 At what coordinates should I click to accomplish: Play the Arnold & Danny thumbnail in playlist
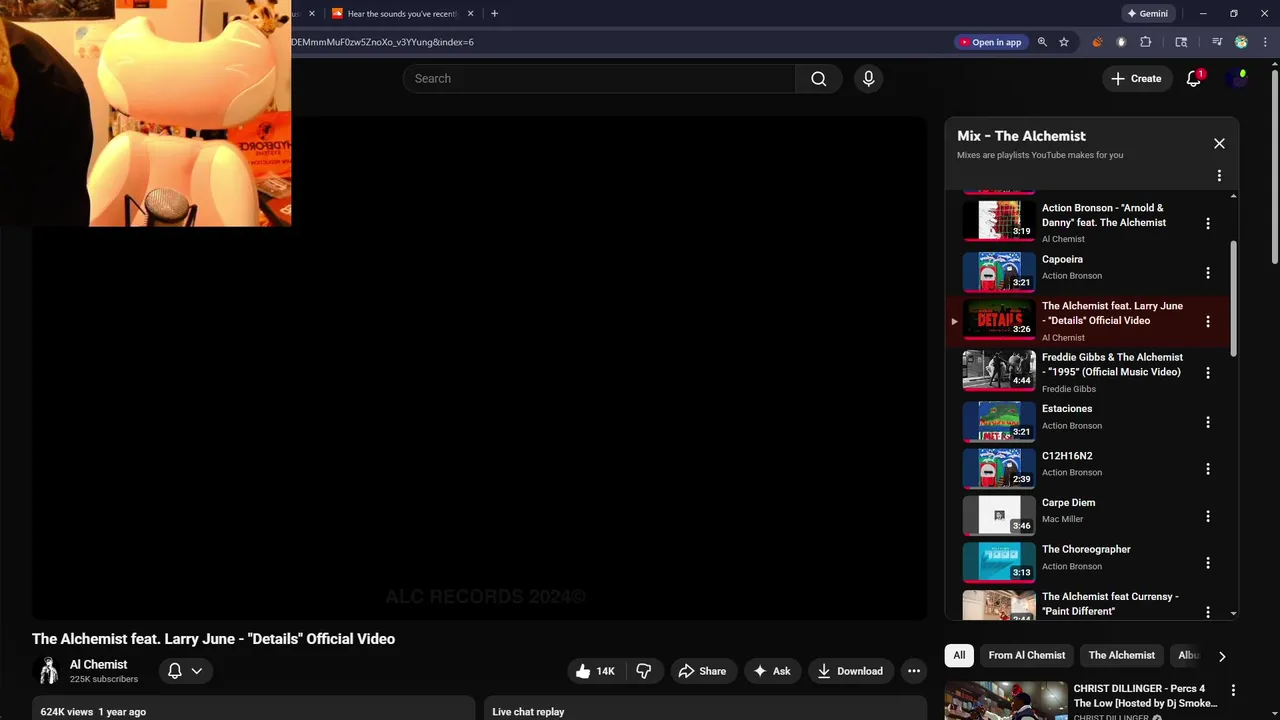(x=998, y=220)
